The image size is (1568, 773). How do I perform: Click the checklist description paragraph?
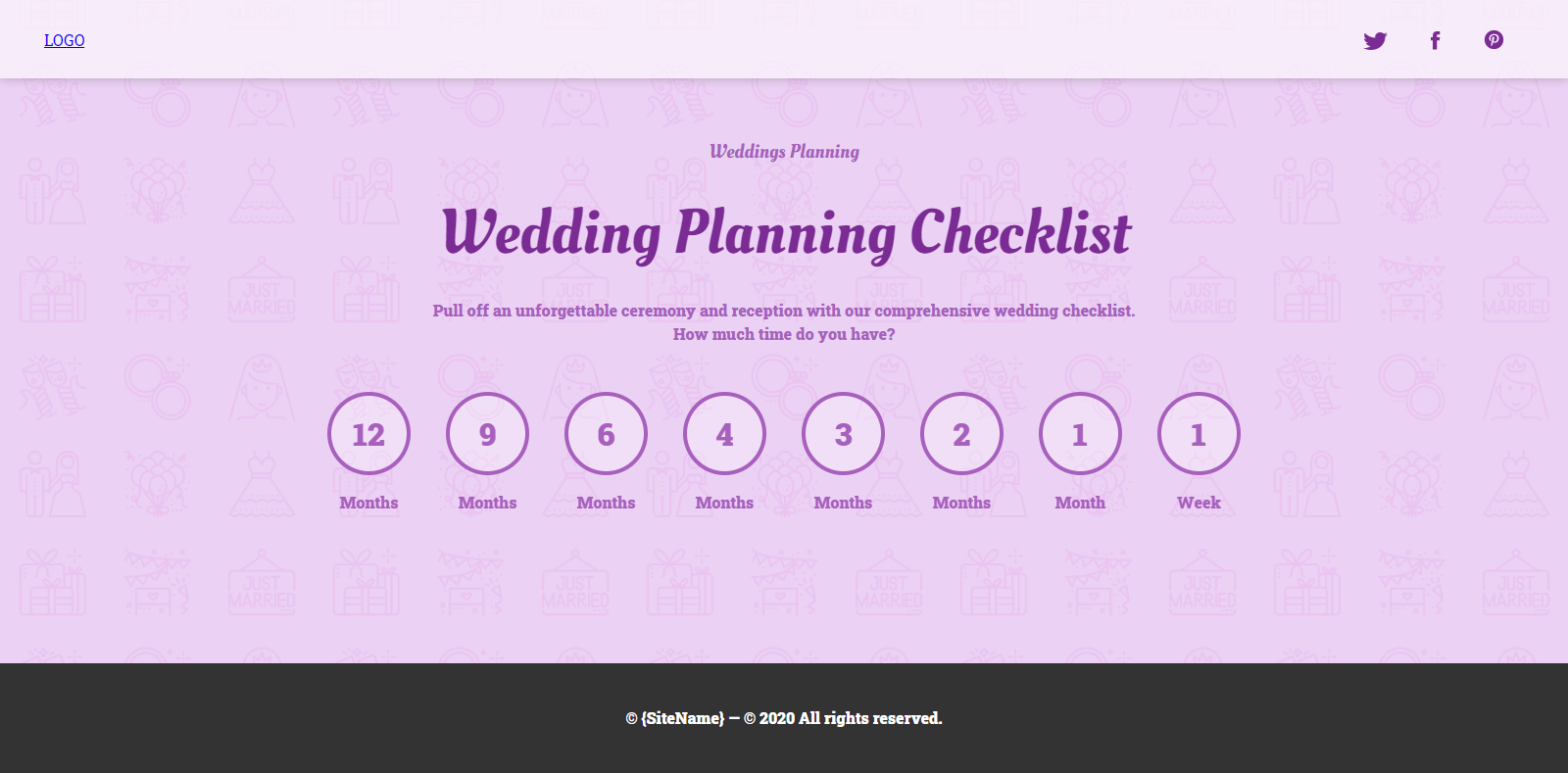784,321
